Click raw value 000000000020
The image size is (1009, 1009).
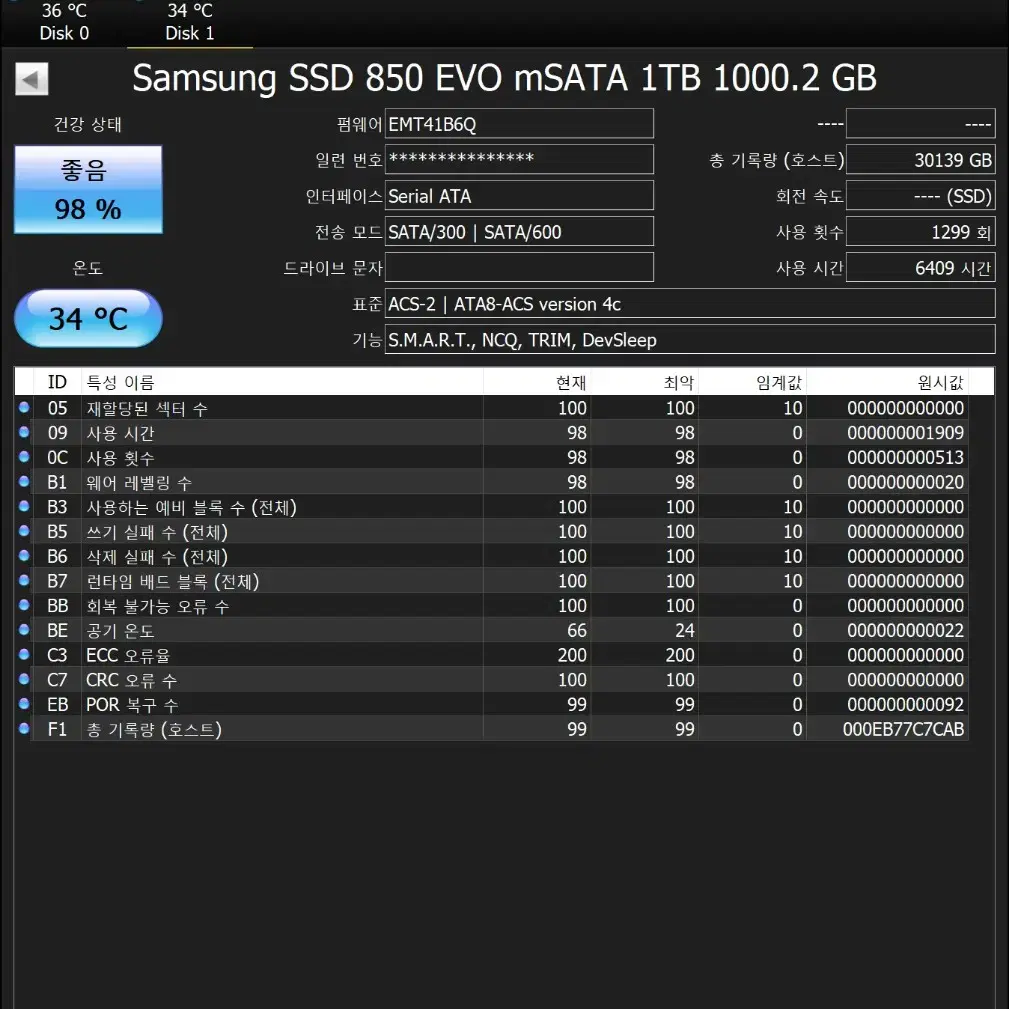coord(905,482)
